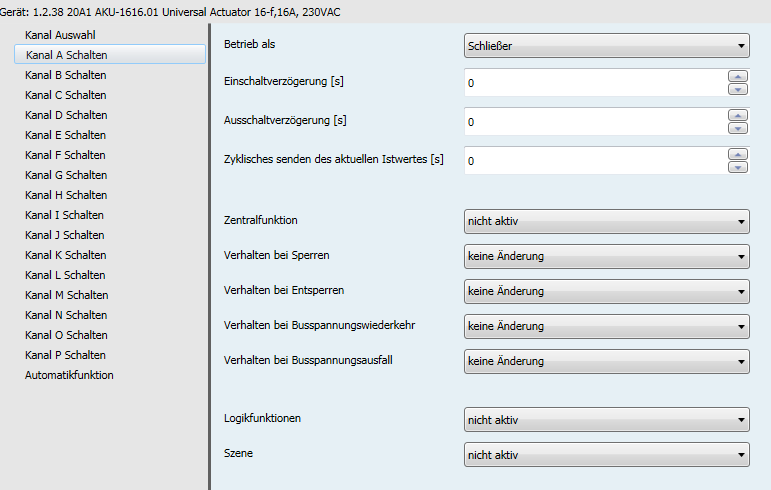Go to Kanal H Schalten page
This screenshot has width=771, height=490.
coord(66,195)
